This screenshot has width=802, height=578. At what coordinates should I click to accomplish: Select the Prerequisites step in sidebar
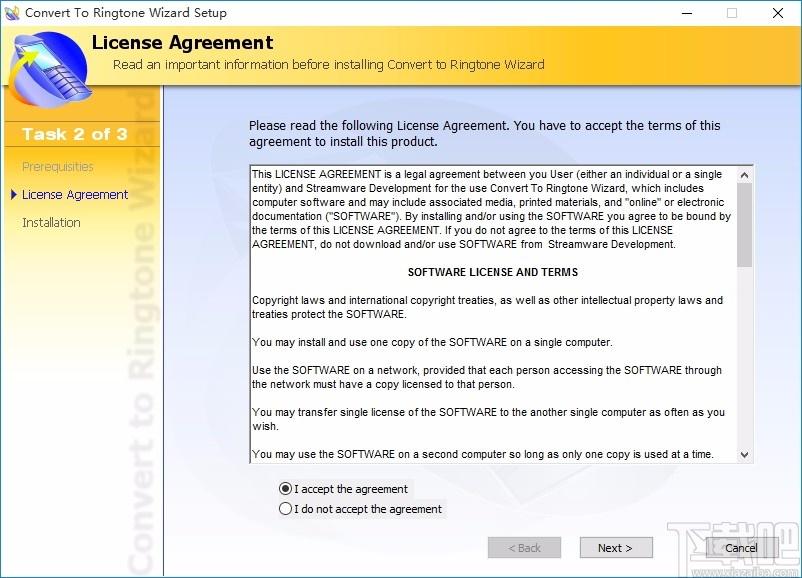pos(58,167)
